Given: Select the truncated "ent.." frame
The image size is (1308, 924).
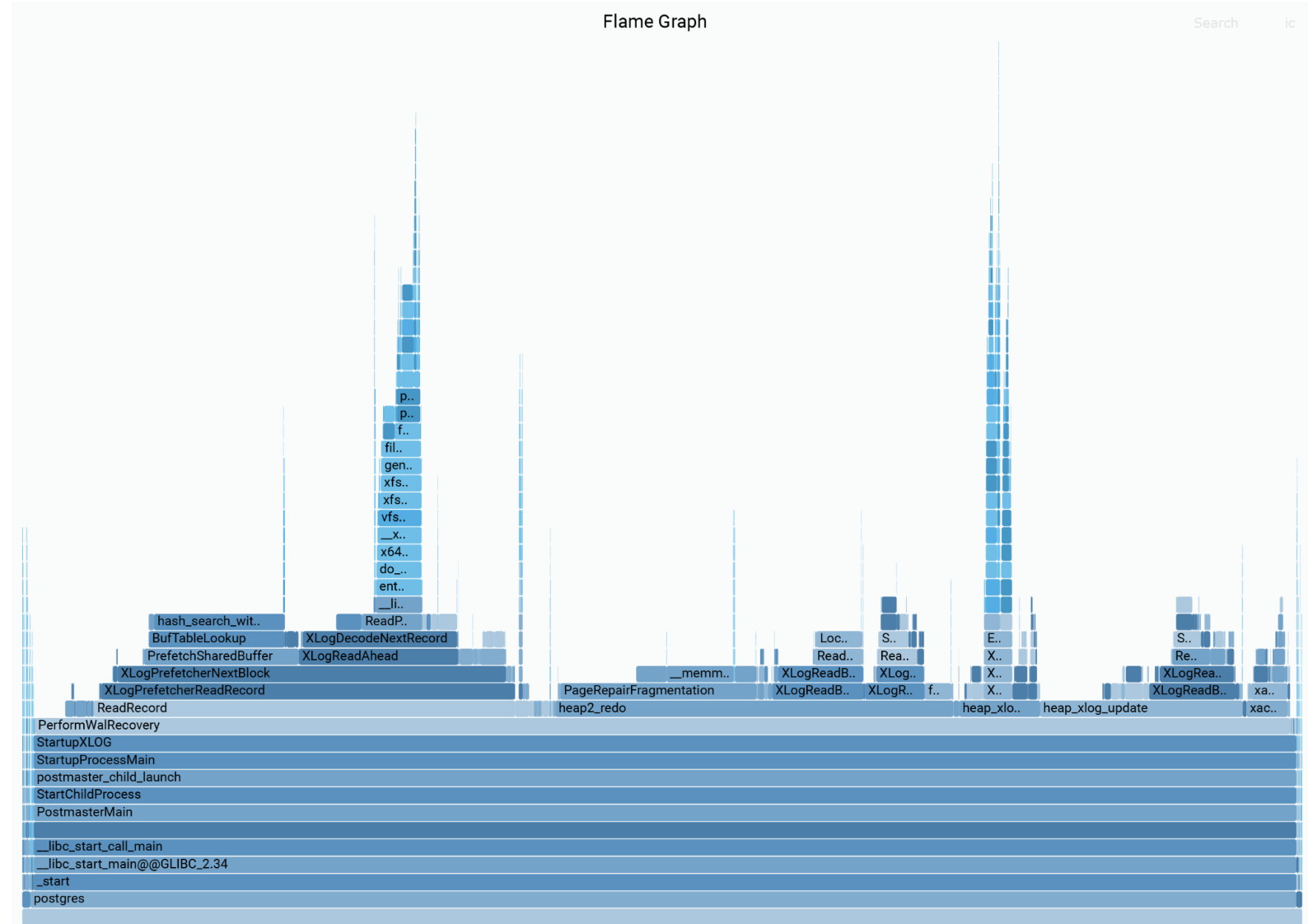Looking at the screenshot, I should (x=399, y=587).
